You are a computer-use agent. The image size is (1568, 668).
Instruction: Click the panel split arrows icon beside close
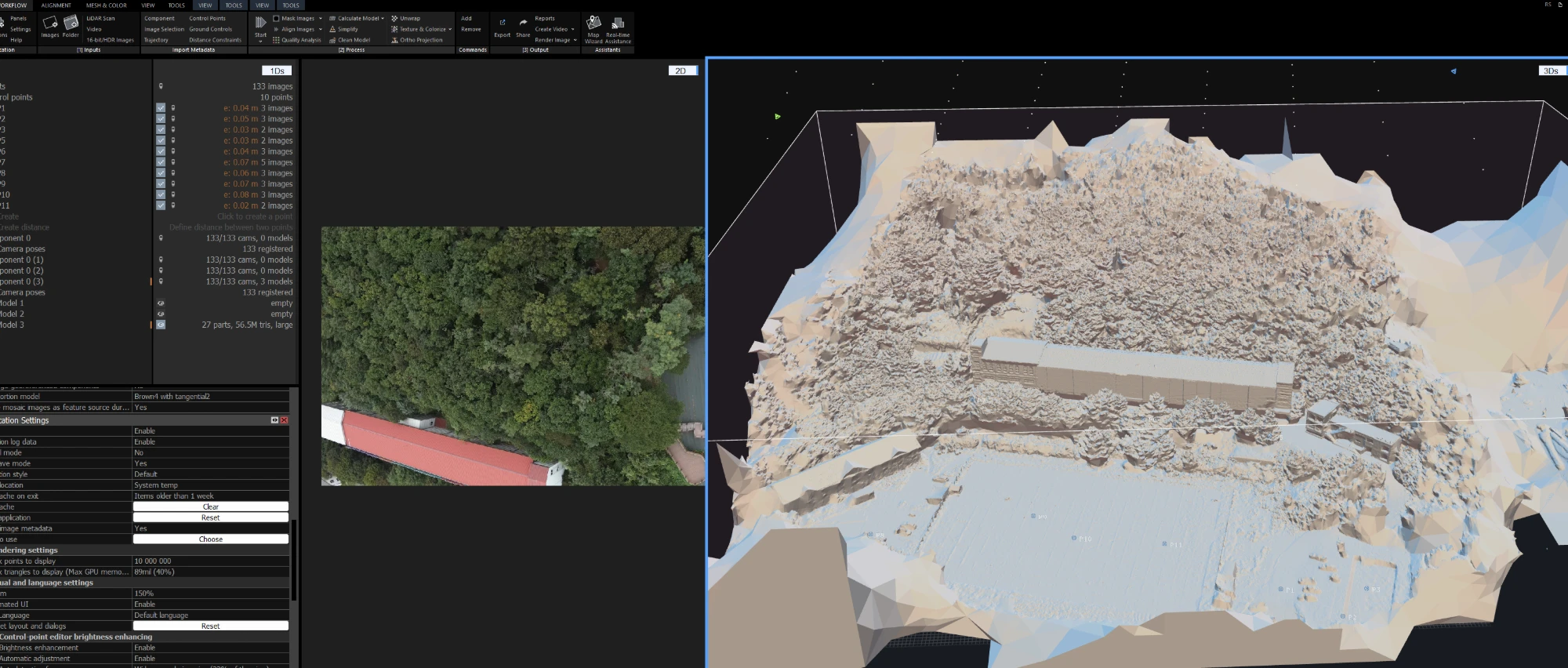274,420
